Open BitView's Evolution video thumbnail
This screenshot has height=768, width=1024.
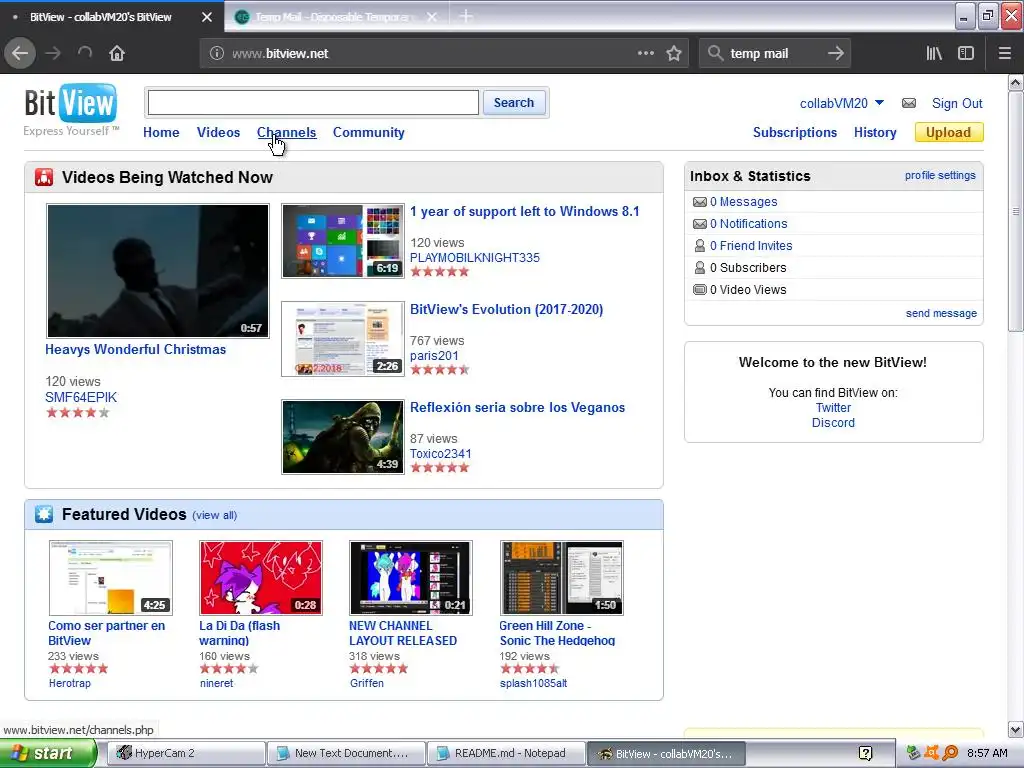click(342, 339)
